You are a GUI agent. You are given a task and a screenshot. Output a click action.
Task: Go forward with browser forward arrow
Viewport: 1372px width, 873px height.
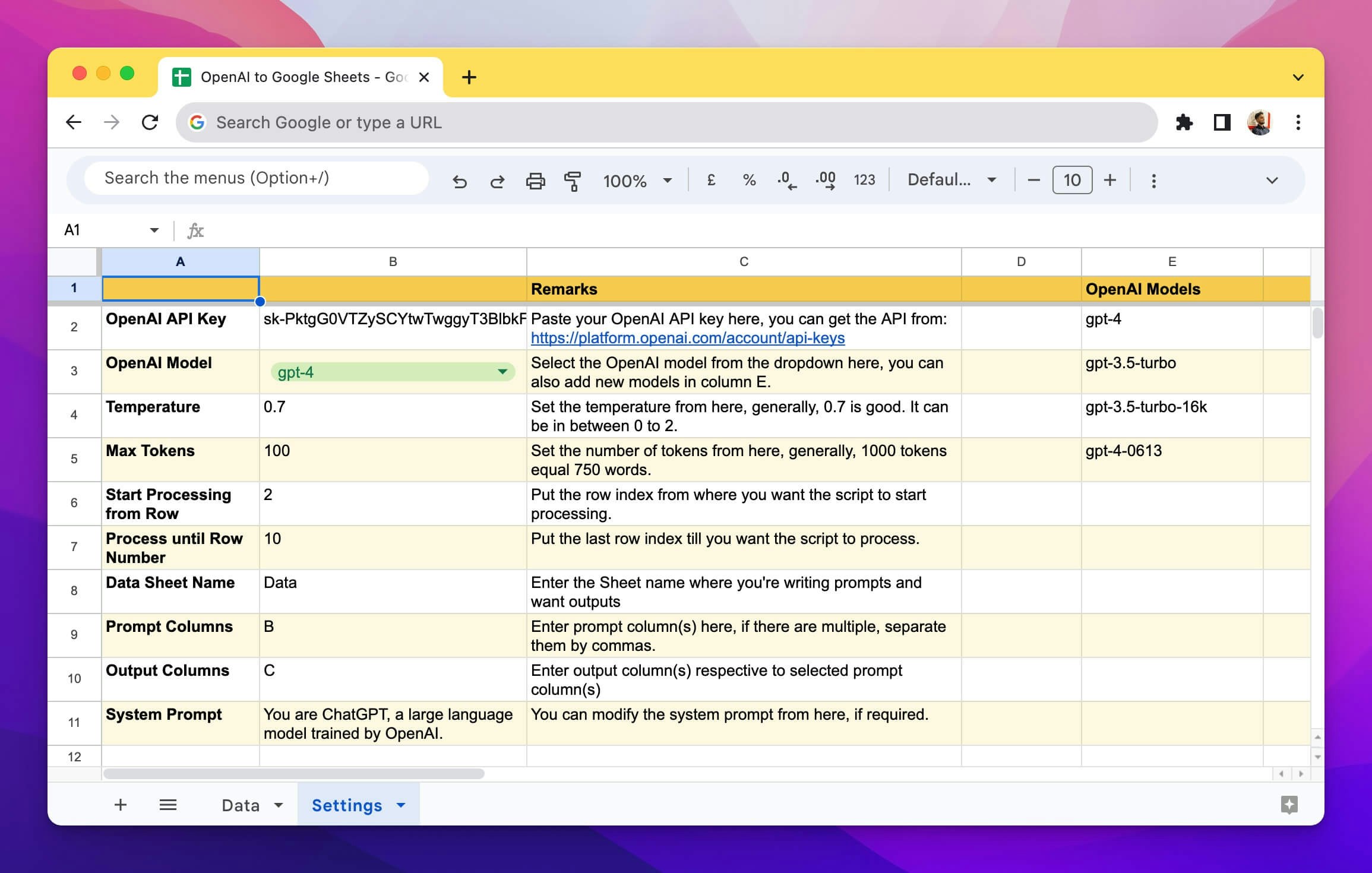pos(112,122)
